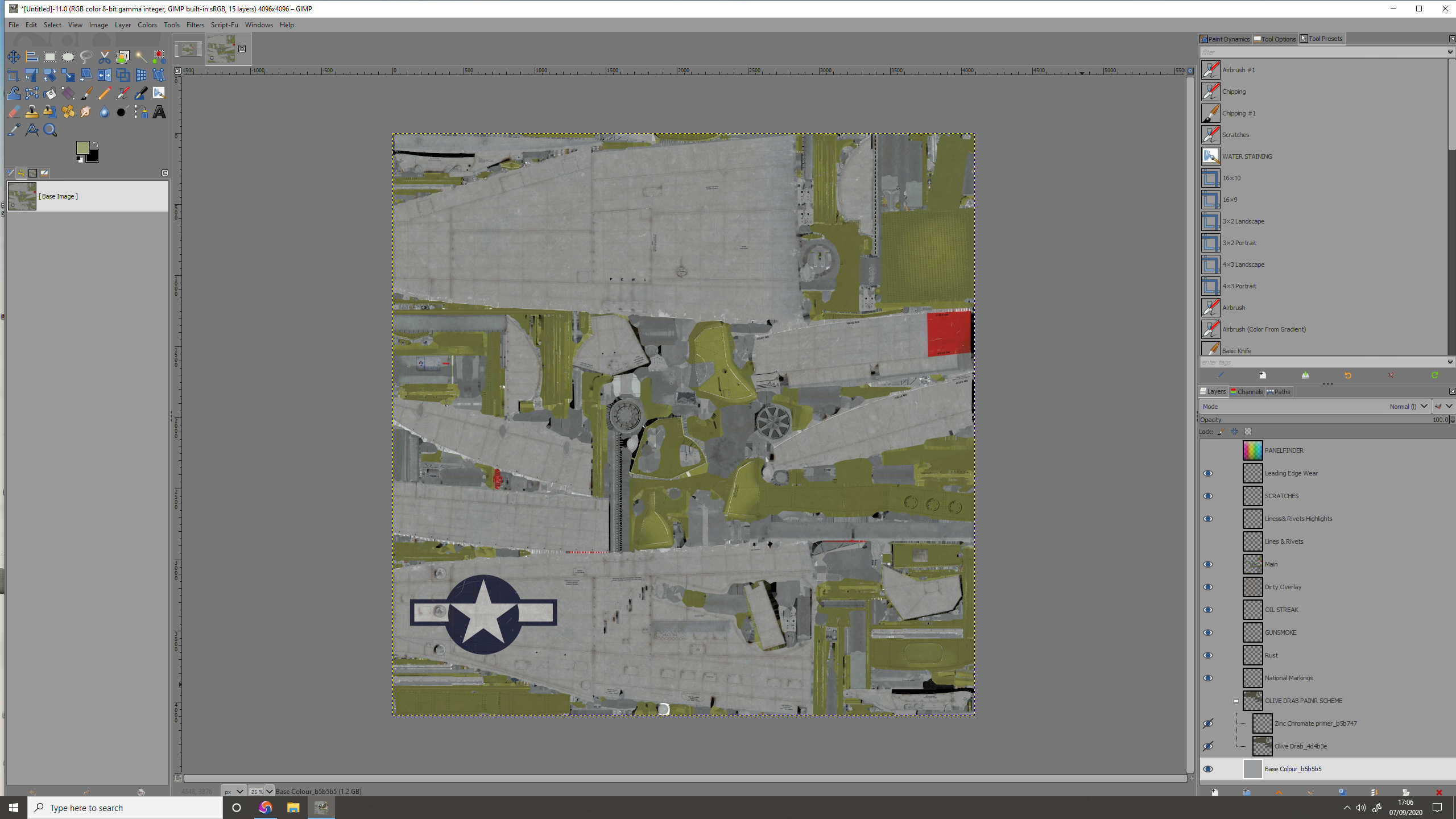Collapse the OLIVE DRAB PAINR SCHEME group
1456x819 pixels.
coord(1236,701)
